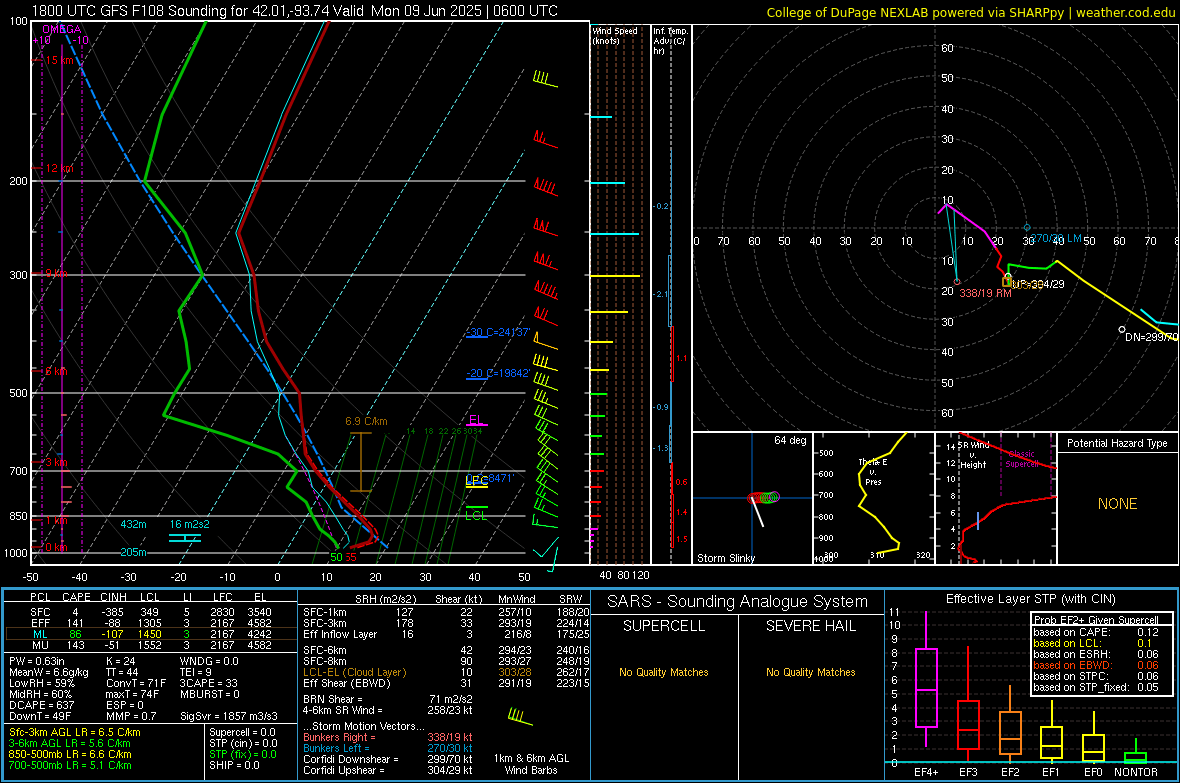Click the SFC-1km shear row
This screenshot has height=783, width=1180.
446,612
